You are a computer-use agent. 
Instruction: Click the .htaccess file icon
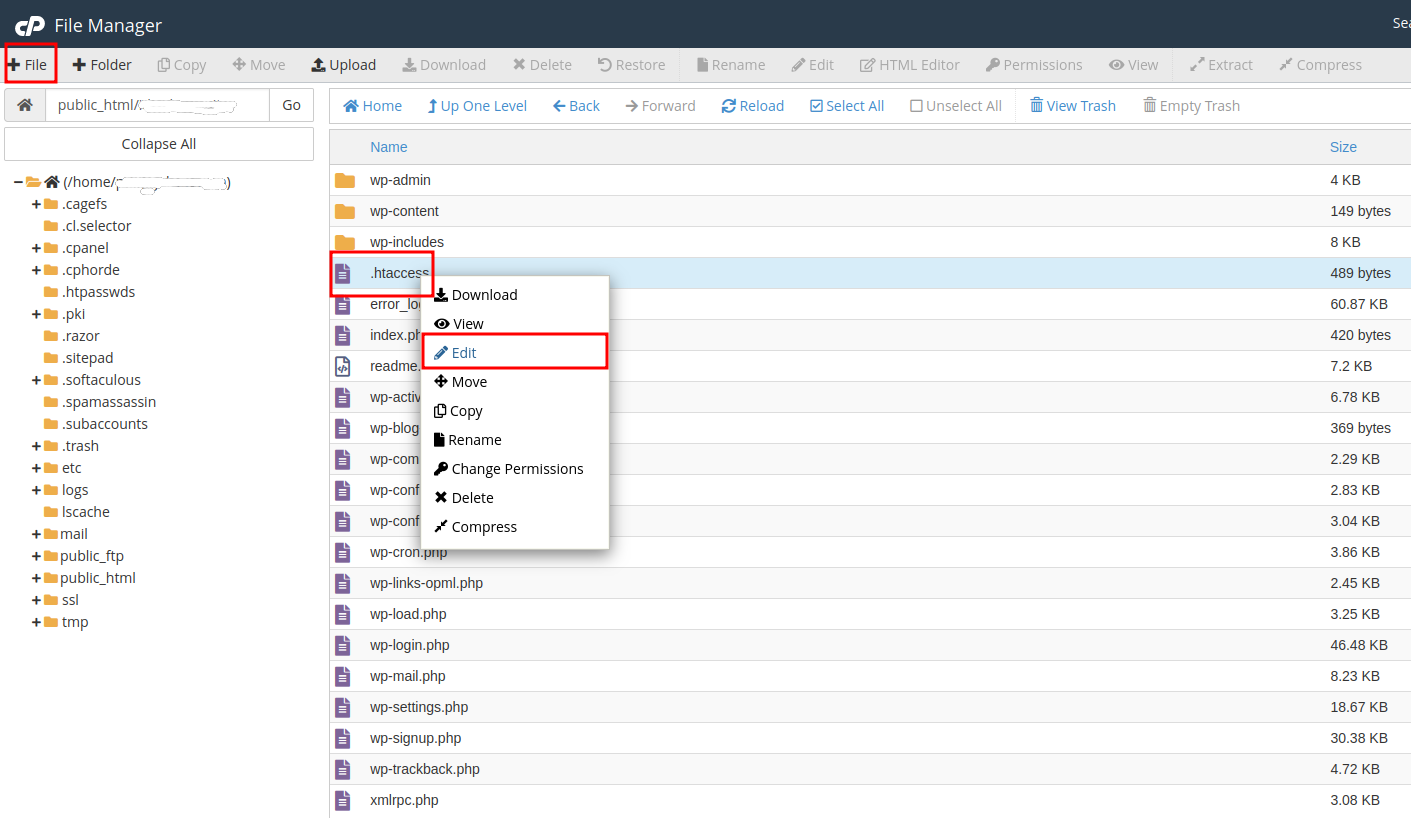coord(343,273)
